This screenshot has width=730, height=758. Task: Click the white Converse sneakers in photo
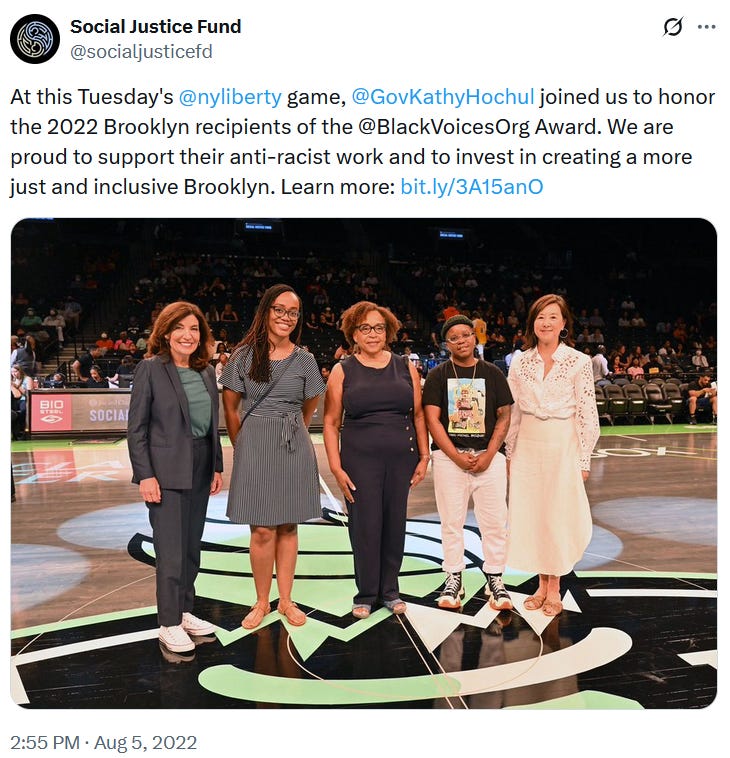coord(186,633)
